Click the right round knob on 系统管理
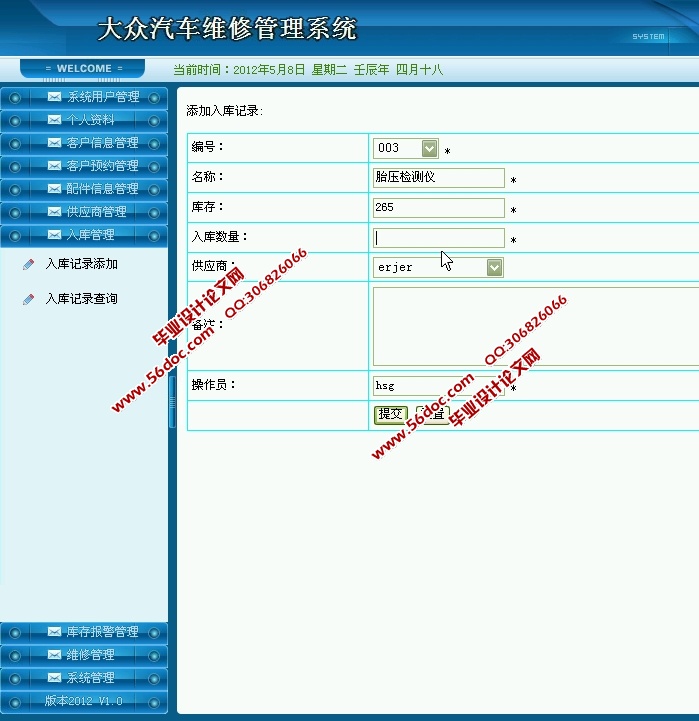Image resolution: width=699 pixels, height=721 pixels. tap(154, 679)
